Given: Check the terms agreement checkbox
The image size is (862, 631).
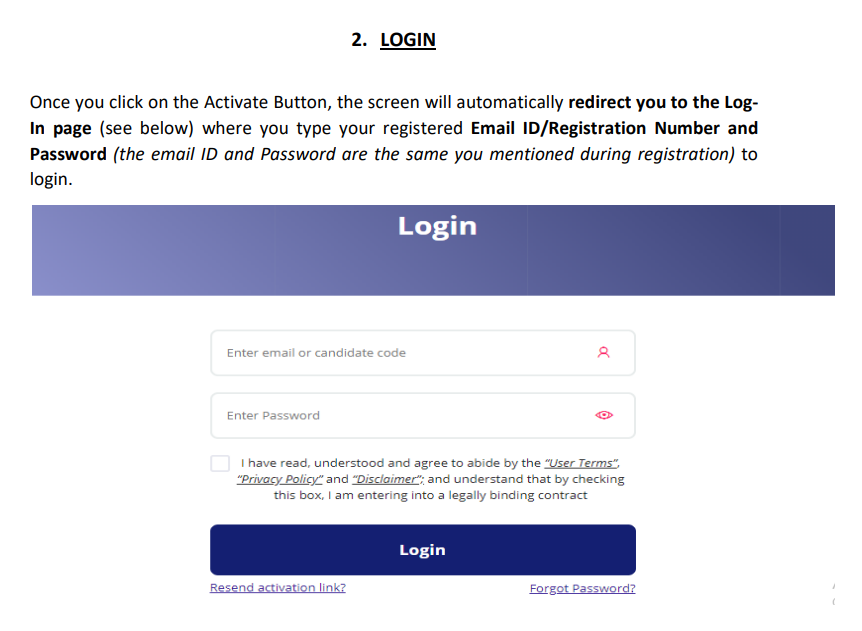Looking at the screenshot, I should click(220, 464).
